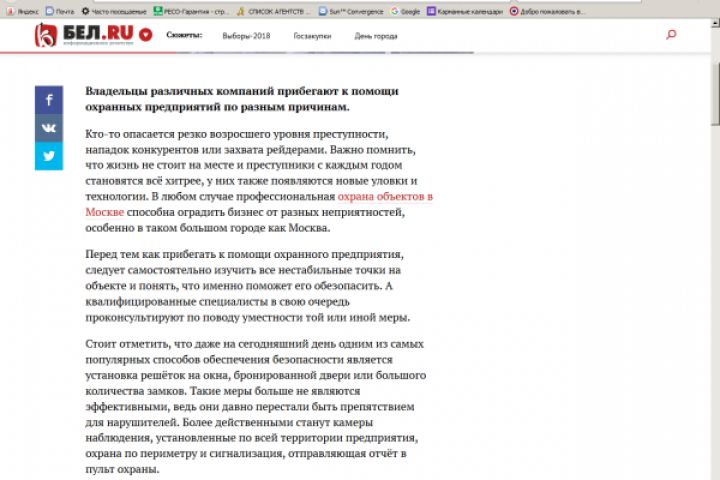Image resolution: width=720 pixels, height=480 pixels.
Task: Open the Почта bookmark
Action: tap(60, 11)
